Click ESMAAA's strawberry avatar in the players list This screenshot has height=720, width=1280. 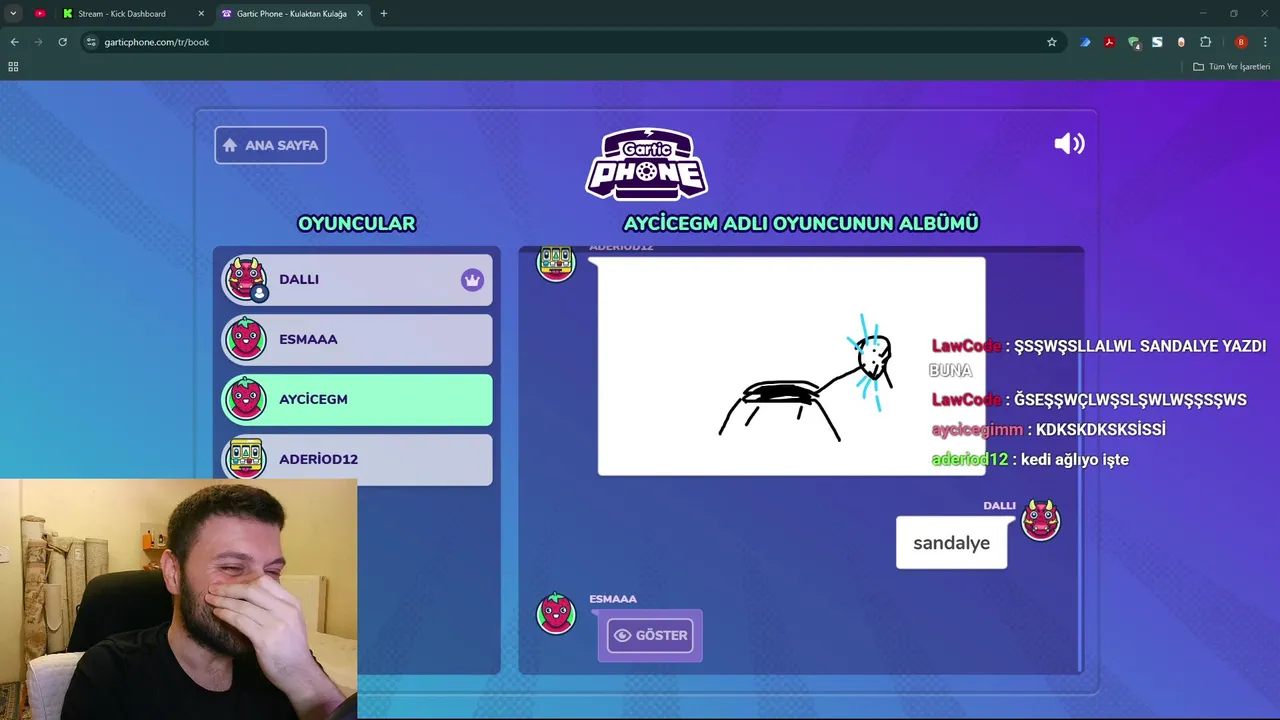(x=246, y=339)
